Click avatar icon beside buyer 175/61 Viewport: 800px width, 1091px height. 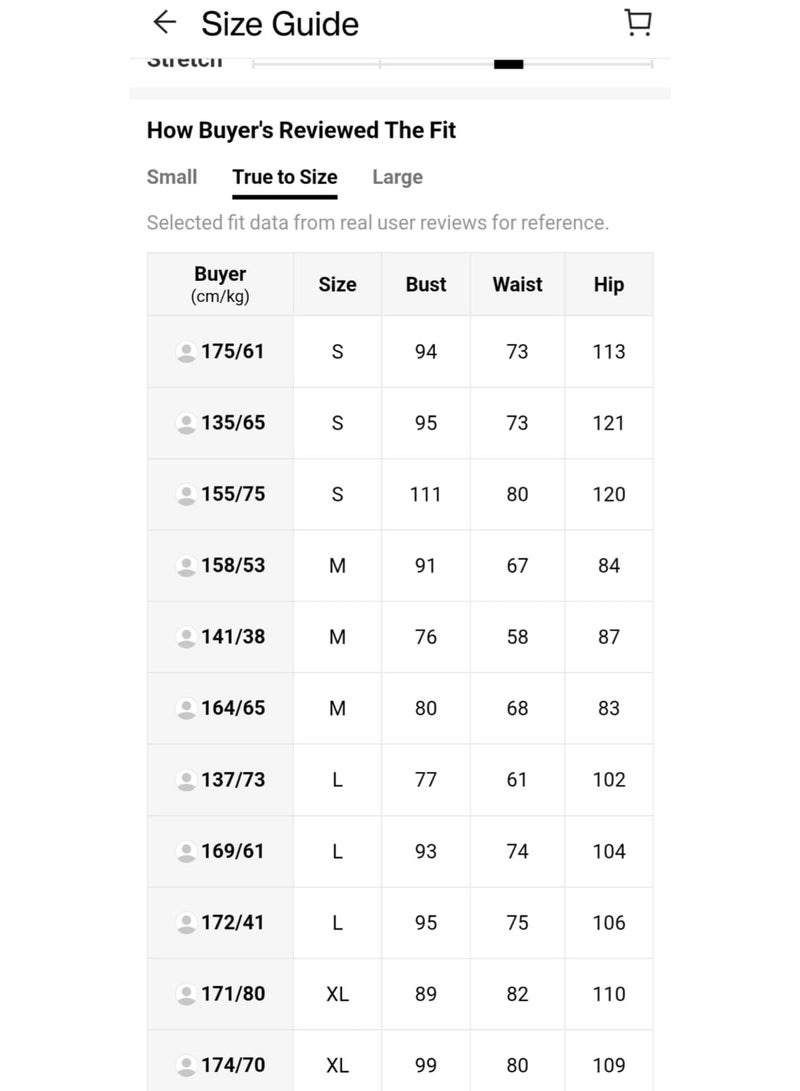[185, 352]
